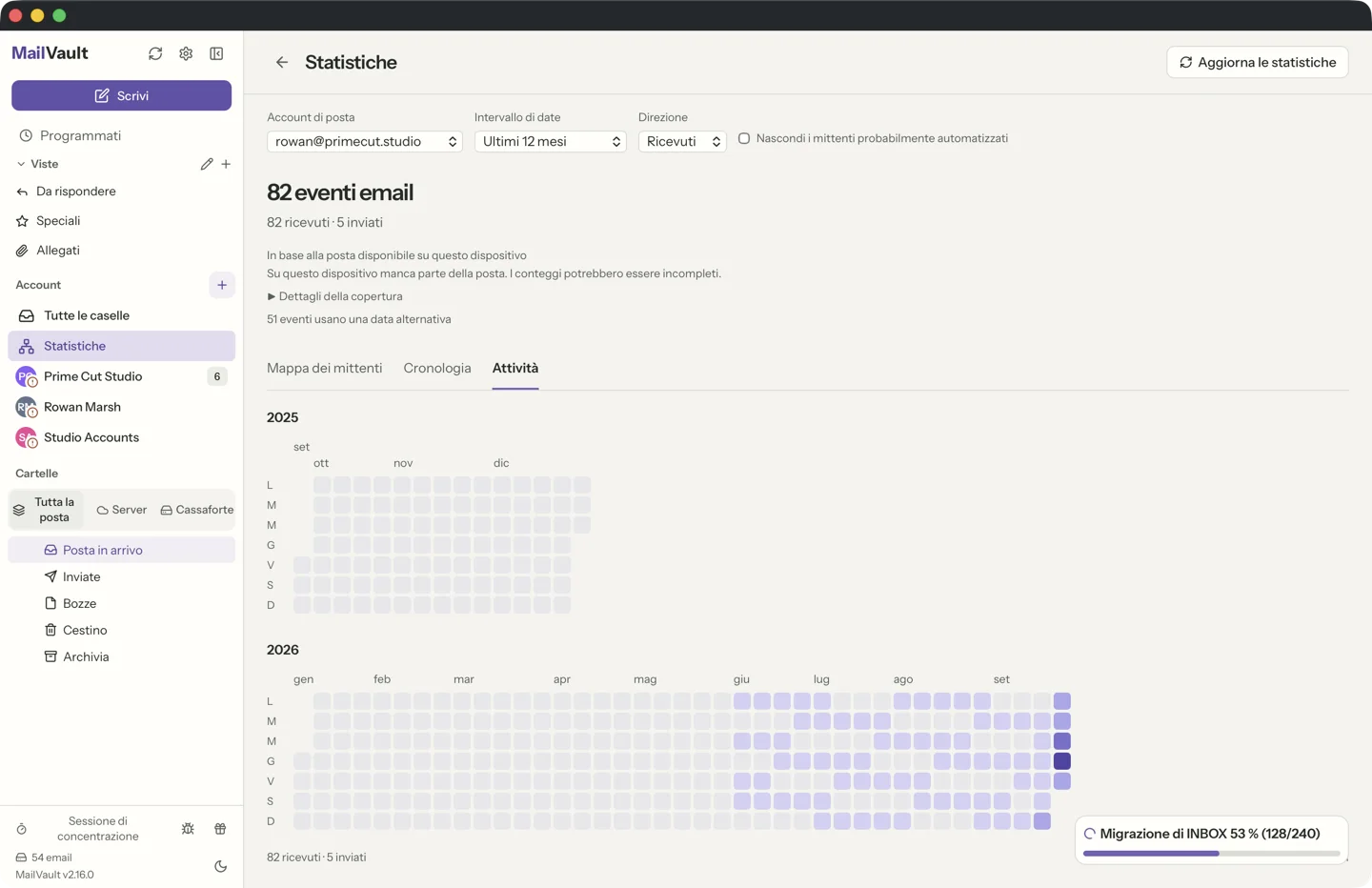
Task: Click the last Monday cell in the 2026 heatmap
Action: click(x=1062, y=701)
